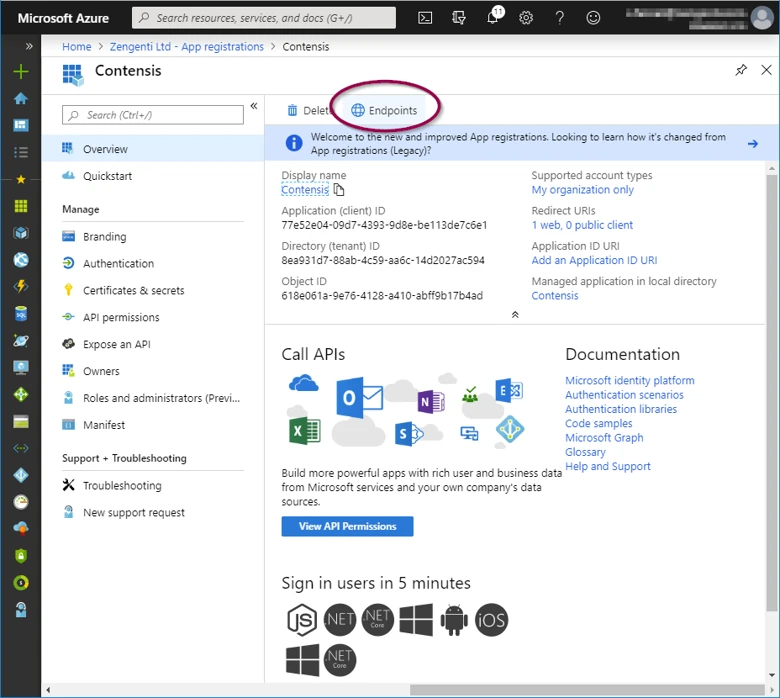780x698 pixels.
Task: Open Contensis display name link
Action: (x=305, y=190)
